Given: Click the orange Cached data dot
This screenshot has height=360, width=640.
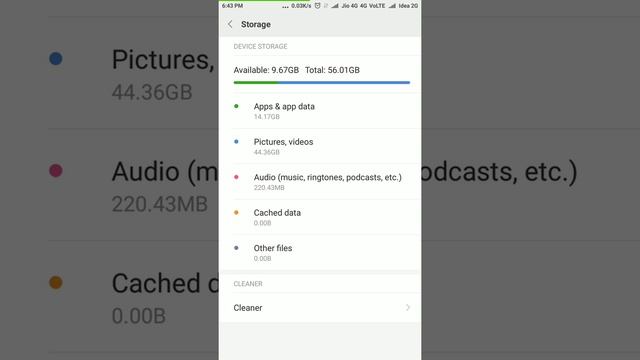Looking at the screenshot, I should 236,212.
